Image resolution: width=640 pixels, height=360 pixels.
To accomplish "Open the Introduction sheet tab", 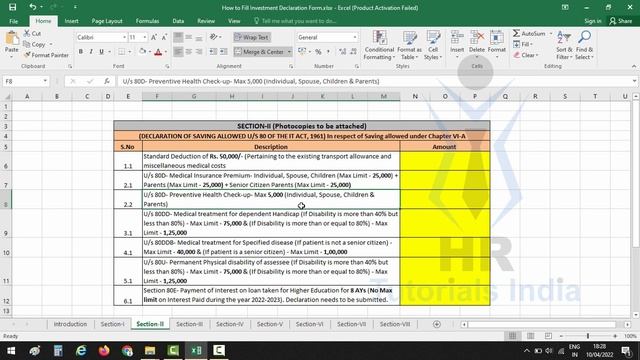I will [x=70, y=324].
